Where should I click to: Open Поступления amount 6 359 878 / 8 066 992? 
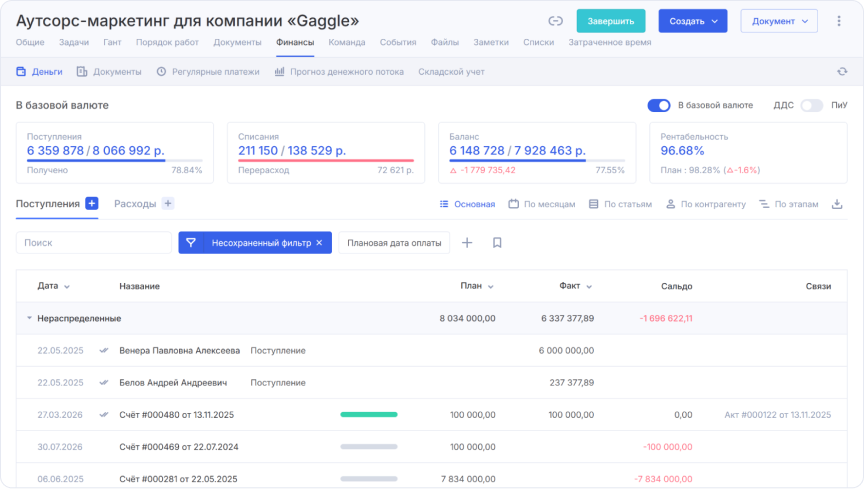[x=95, y=151]
